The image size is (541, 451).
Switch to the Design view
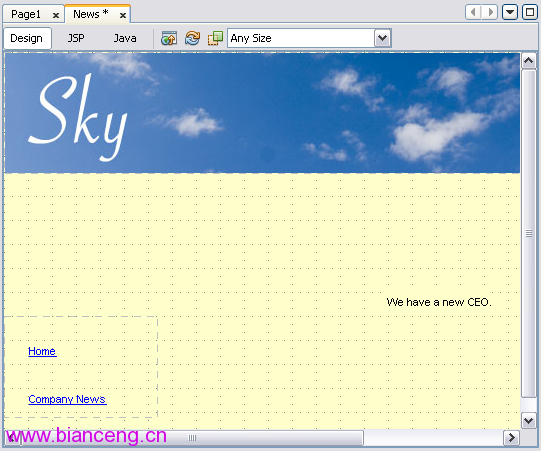[27, 38]
